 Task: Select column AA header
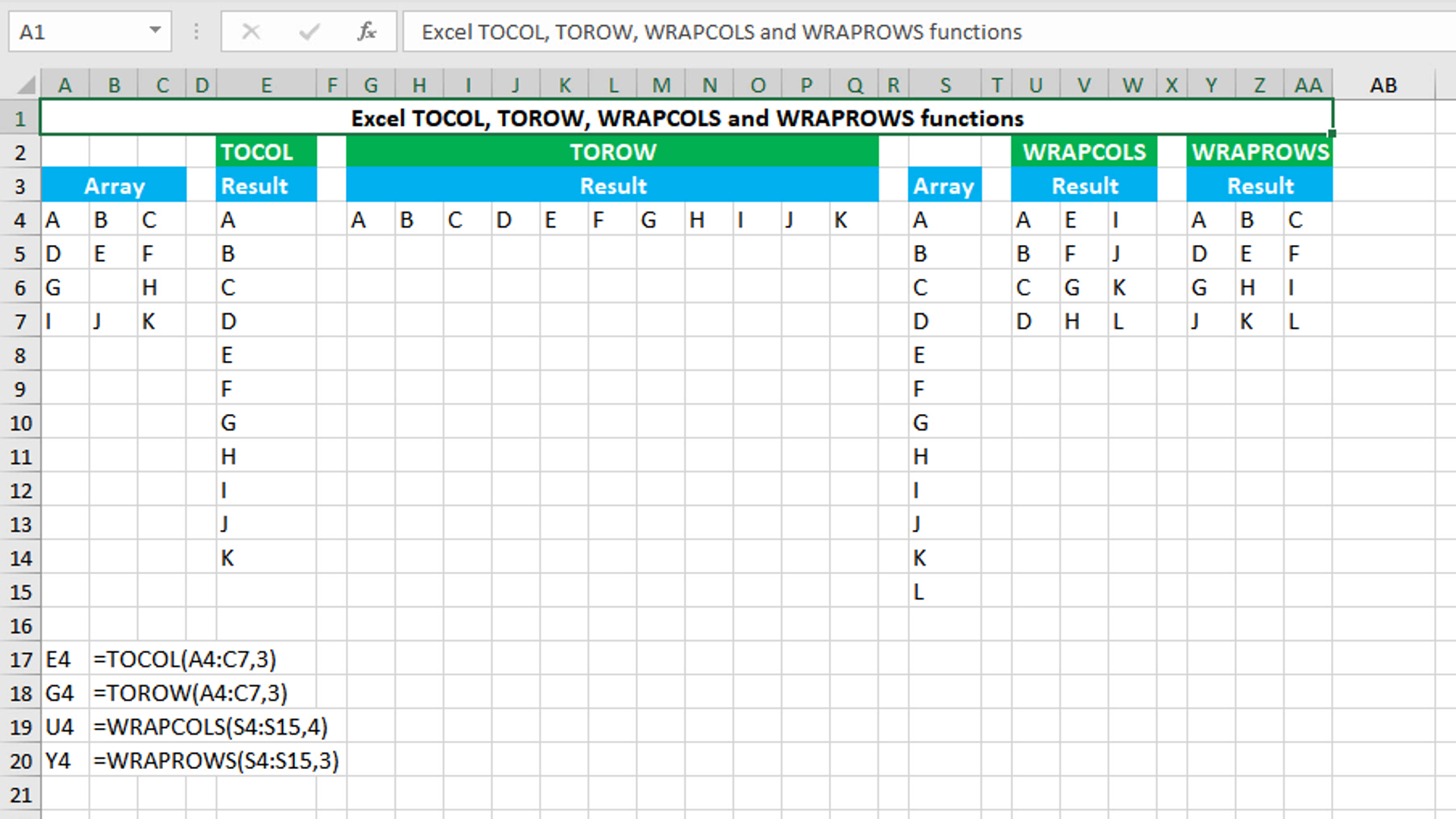[1308, 85]
